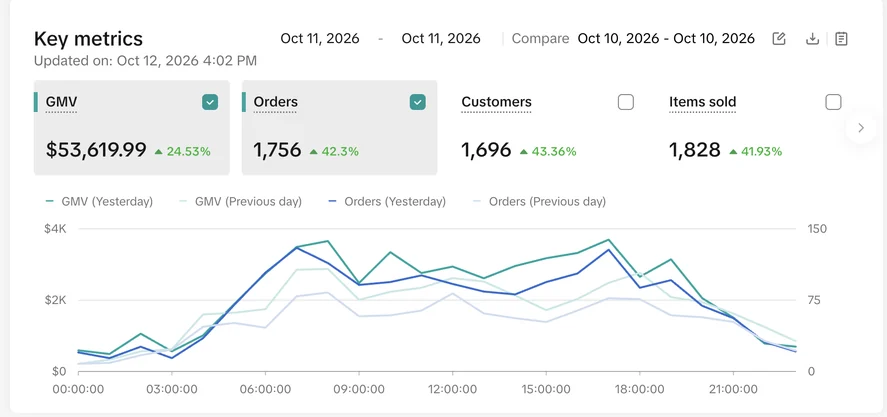Click the Items sold underlined label

pyautogui.click(x=703, y=102)
